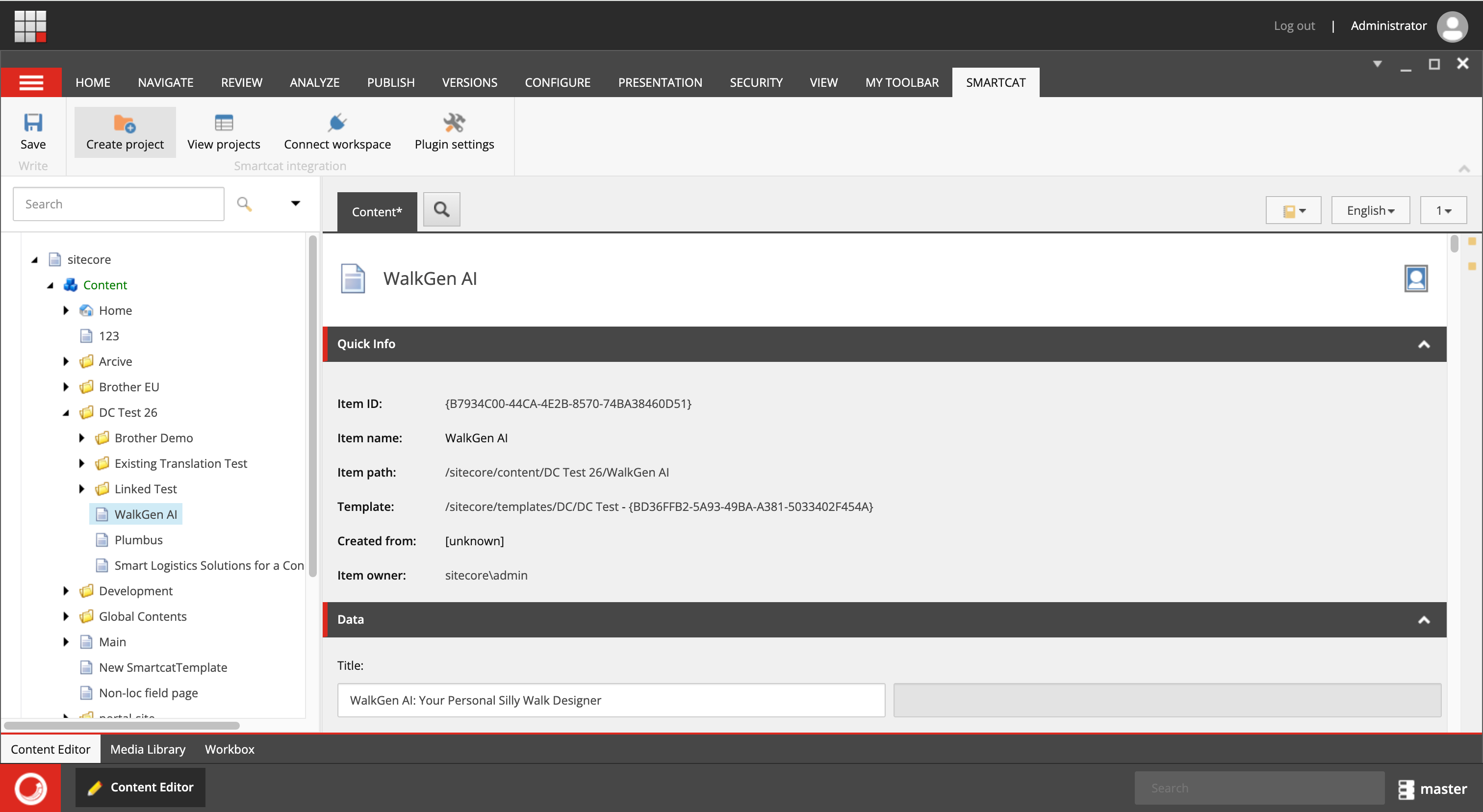Click into the Title text field

[612, 700]
